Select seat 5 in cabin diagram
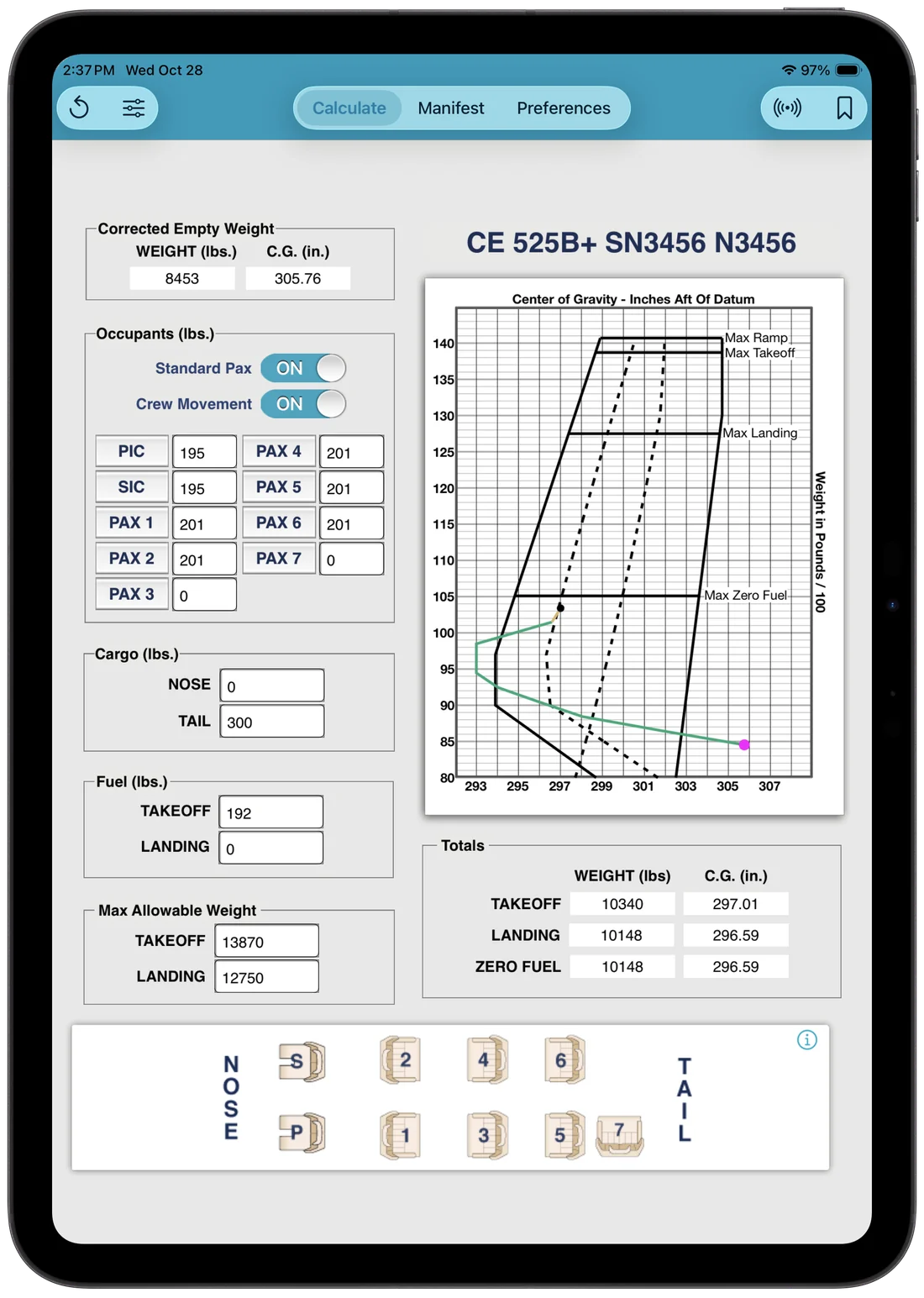Screen dimensions: 924x1298 pyautogui.click(x=564, y=1135)
